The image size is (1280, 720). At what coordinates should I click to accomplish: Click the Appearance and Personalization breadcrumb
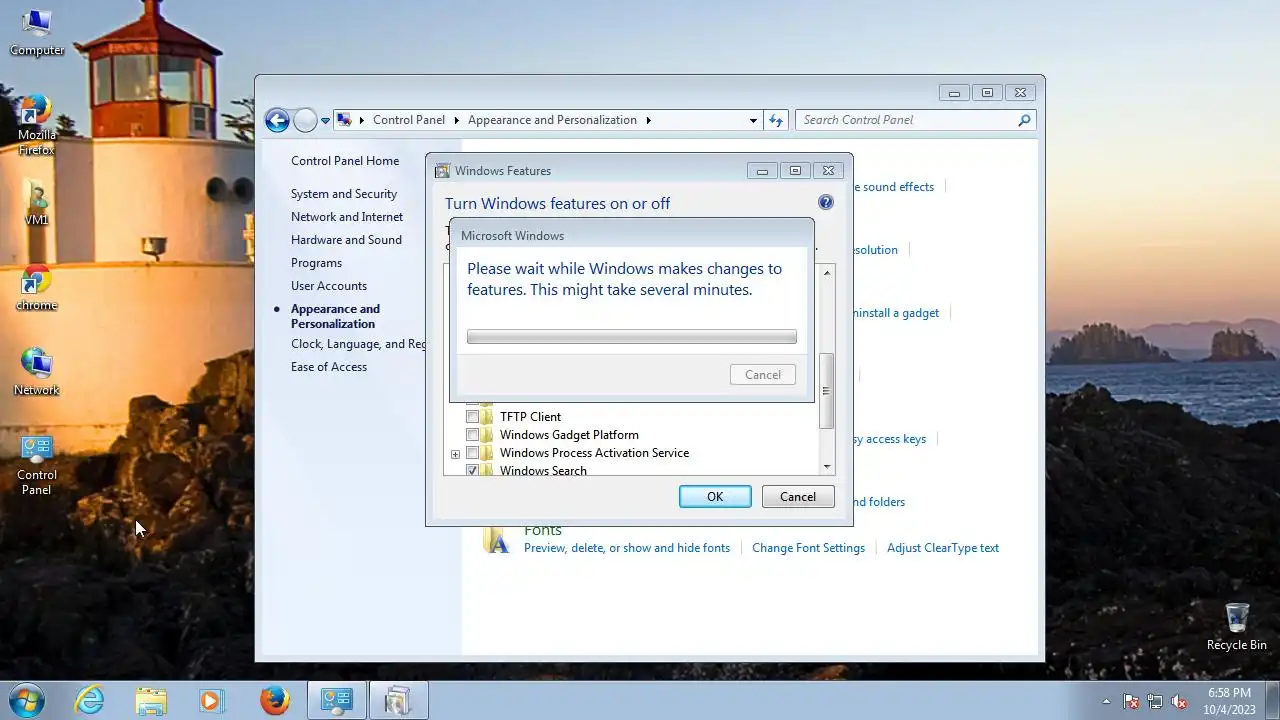[552, 120]
